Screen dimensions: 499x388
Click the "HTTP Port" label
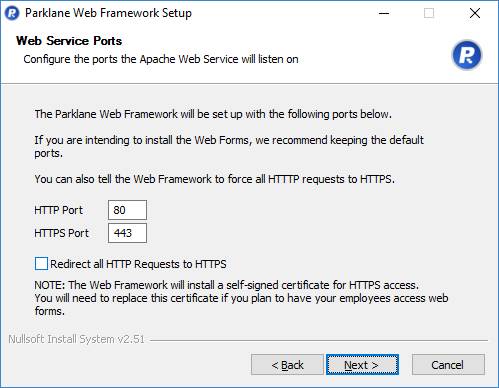(59, 210)
